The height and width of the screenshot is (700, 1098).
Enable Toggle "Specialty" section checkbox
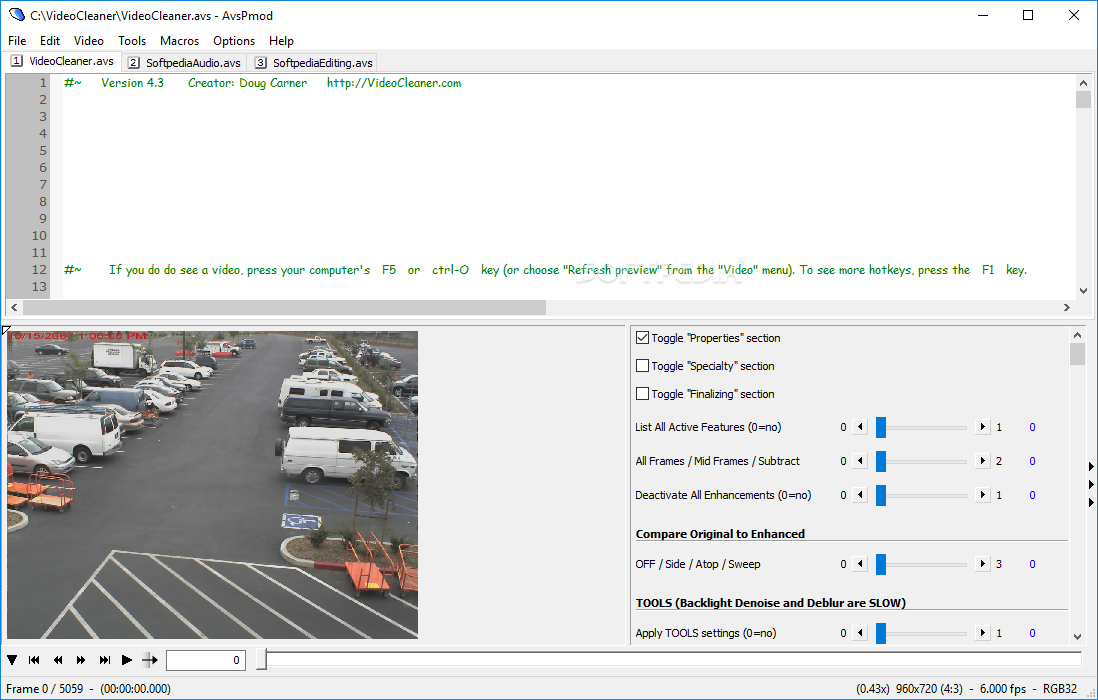[642, 365]
